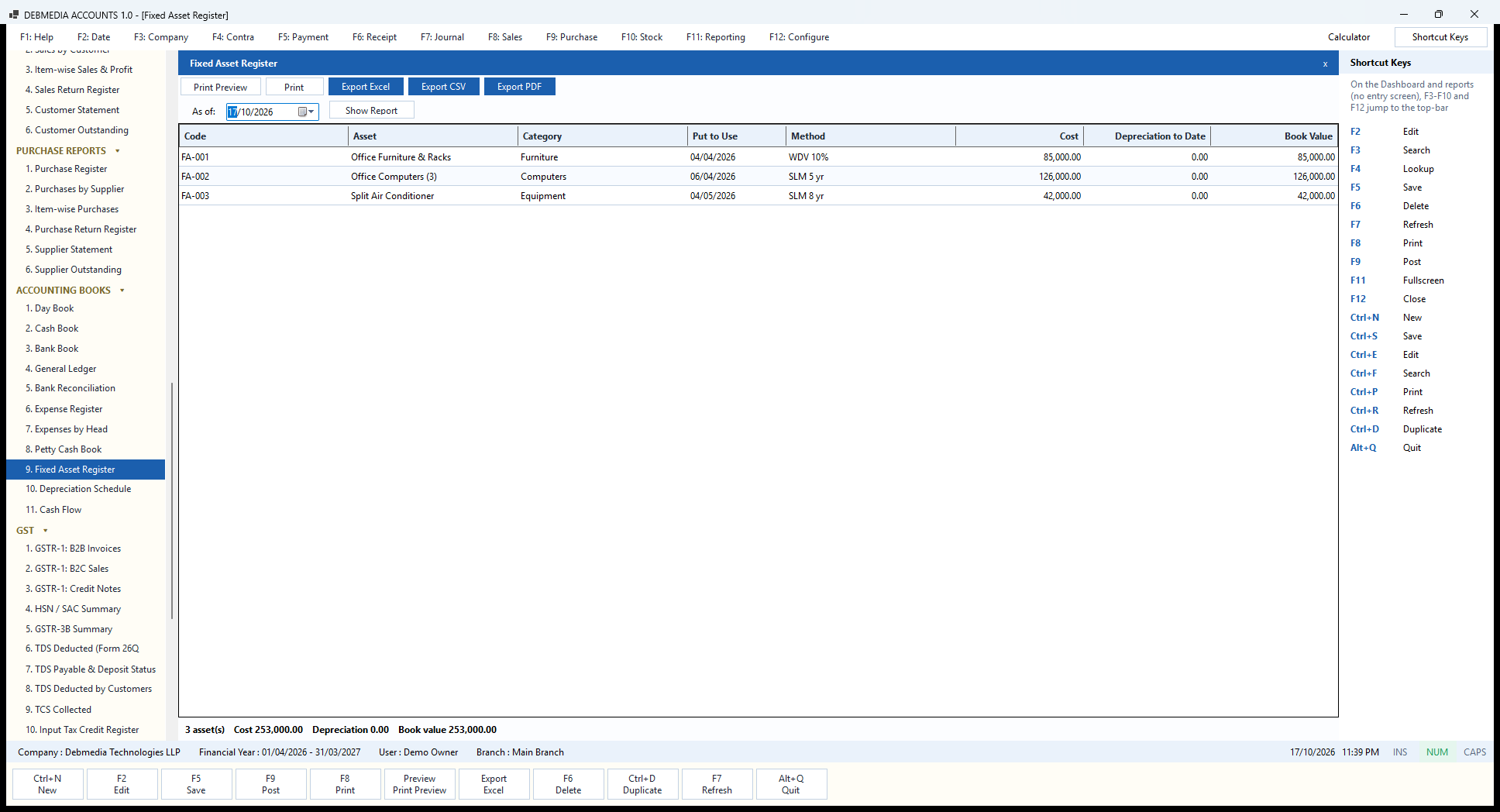Collapse the ACCOUNTING BOOKS section

point(122,291)
